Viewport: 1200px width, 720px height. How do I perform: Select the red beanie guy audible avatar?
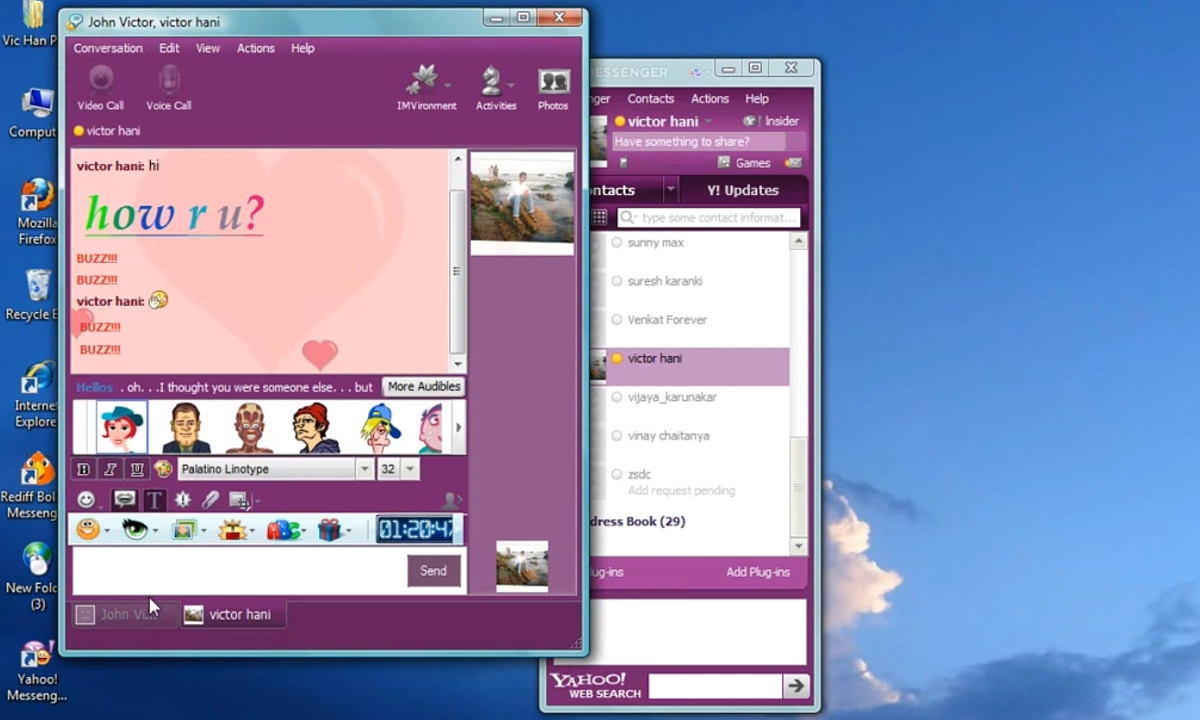pos(315,428)
